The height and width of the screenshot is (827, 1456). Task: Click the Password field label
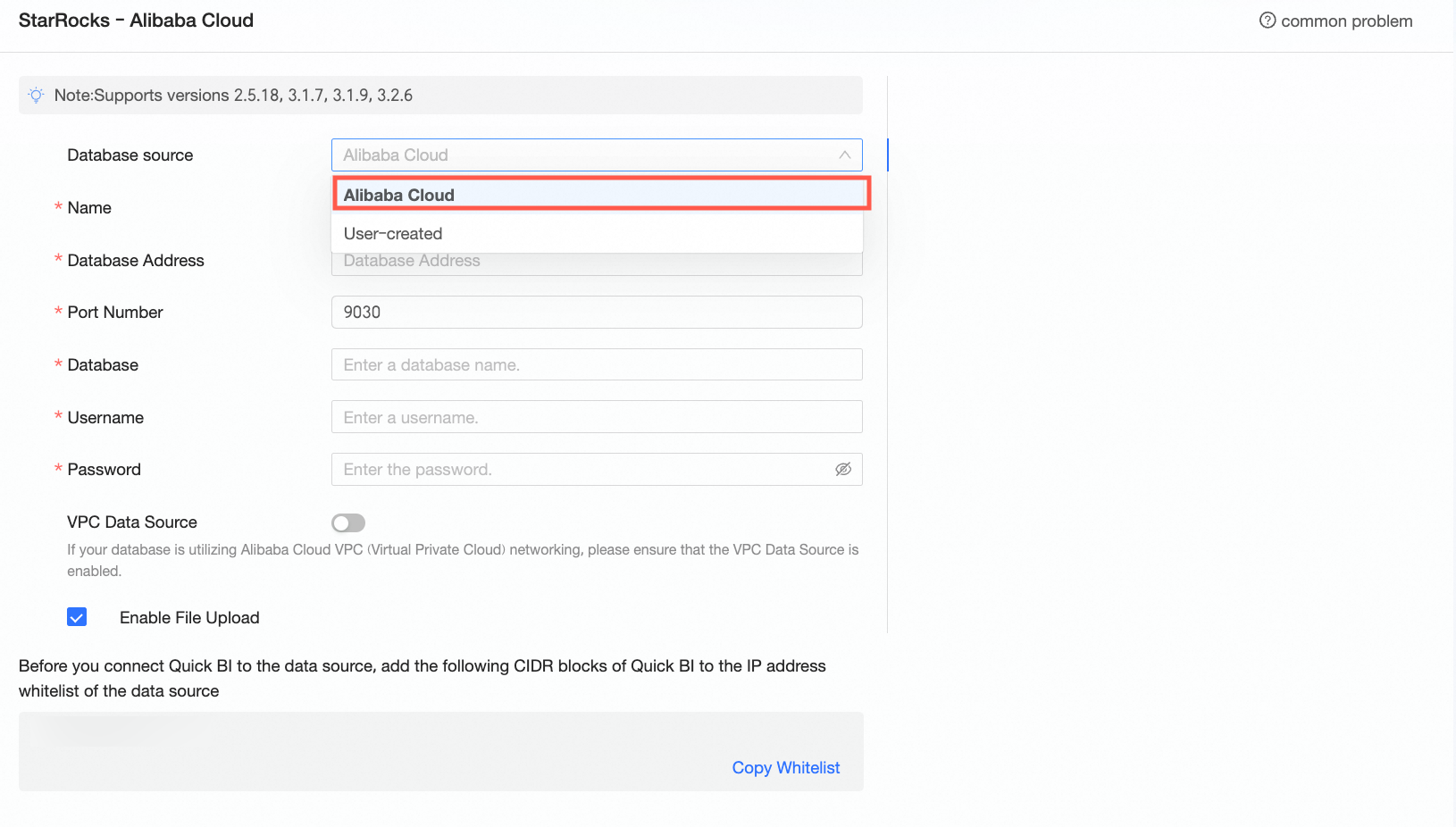pos(105,470)
